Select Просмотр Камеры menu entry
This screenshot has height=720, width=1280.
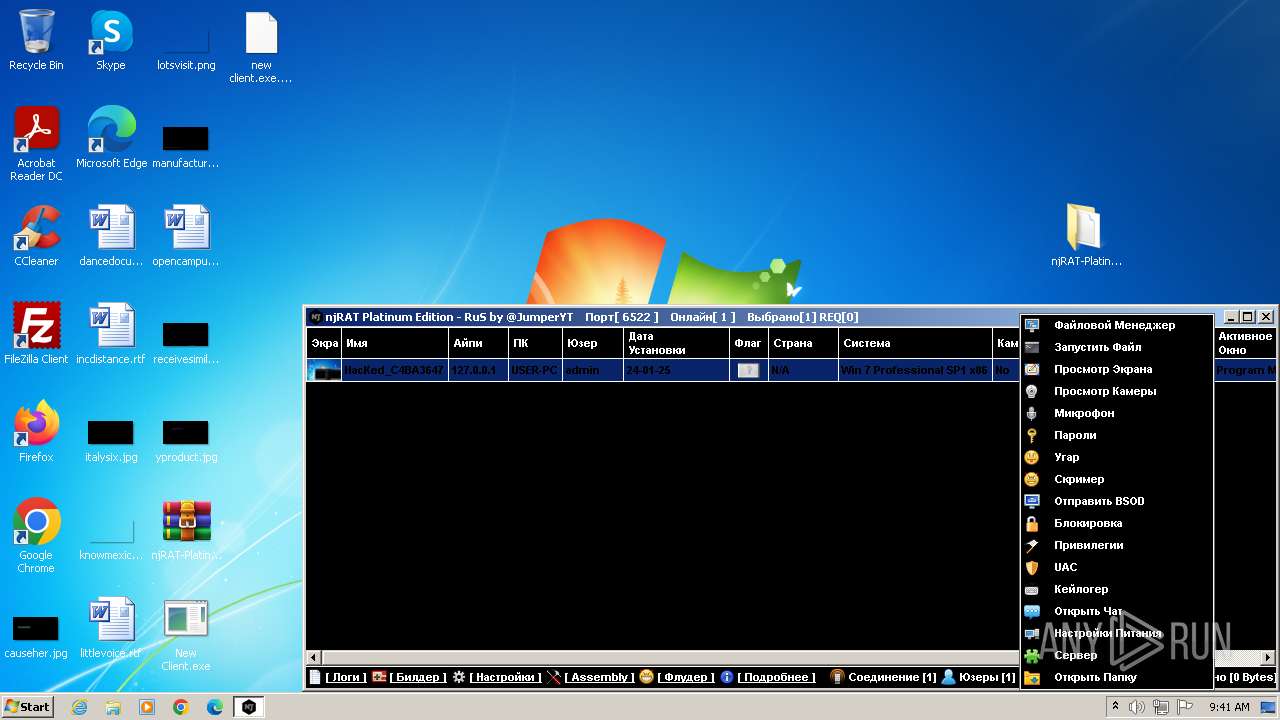(1116, 391)
